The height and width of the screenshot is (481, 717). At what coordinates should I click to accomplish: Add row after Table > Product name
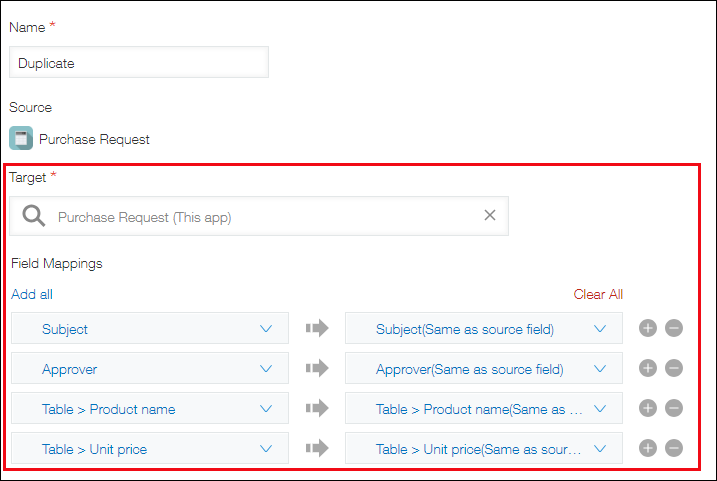pyautogui.click(x=647, y=408)
